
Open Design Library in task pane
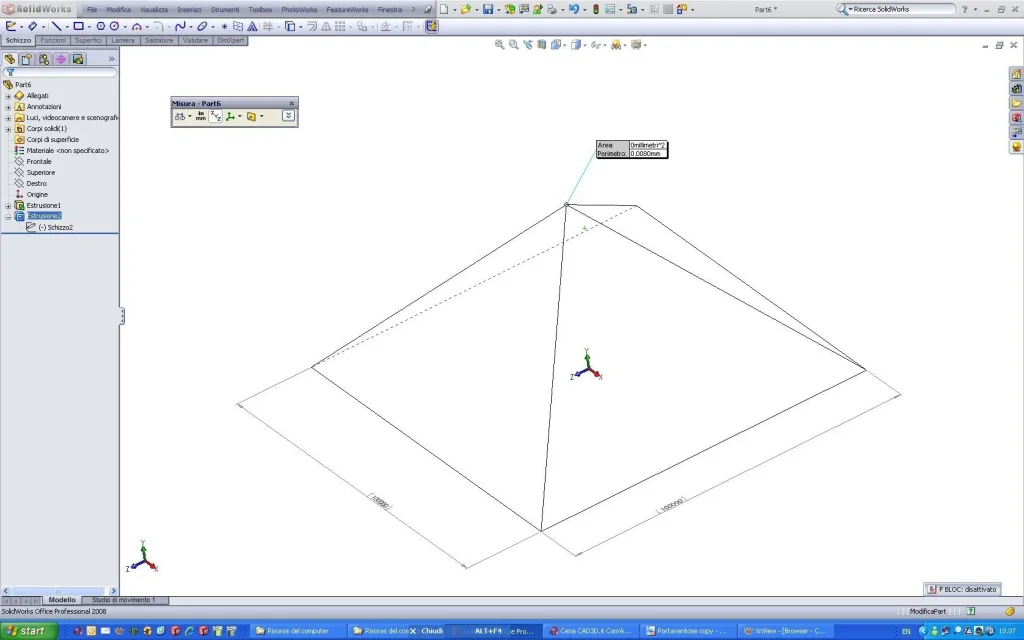1016,88
